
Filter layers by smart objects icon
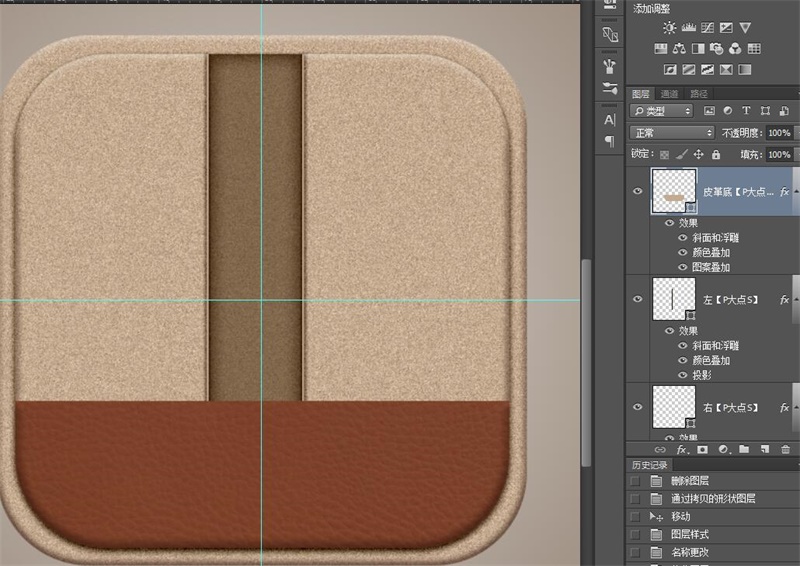(784, 111)
